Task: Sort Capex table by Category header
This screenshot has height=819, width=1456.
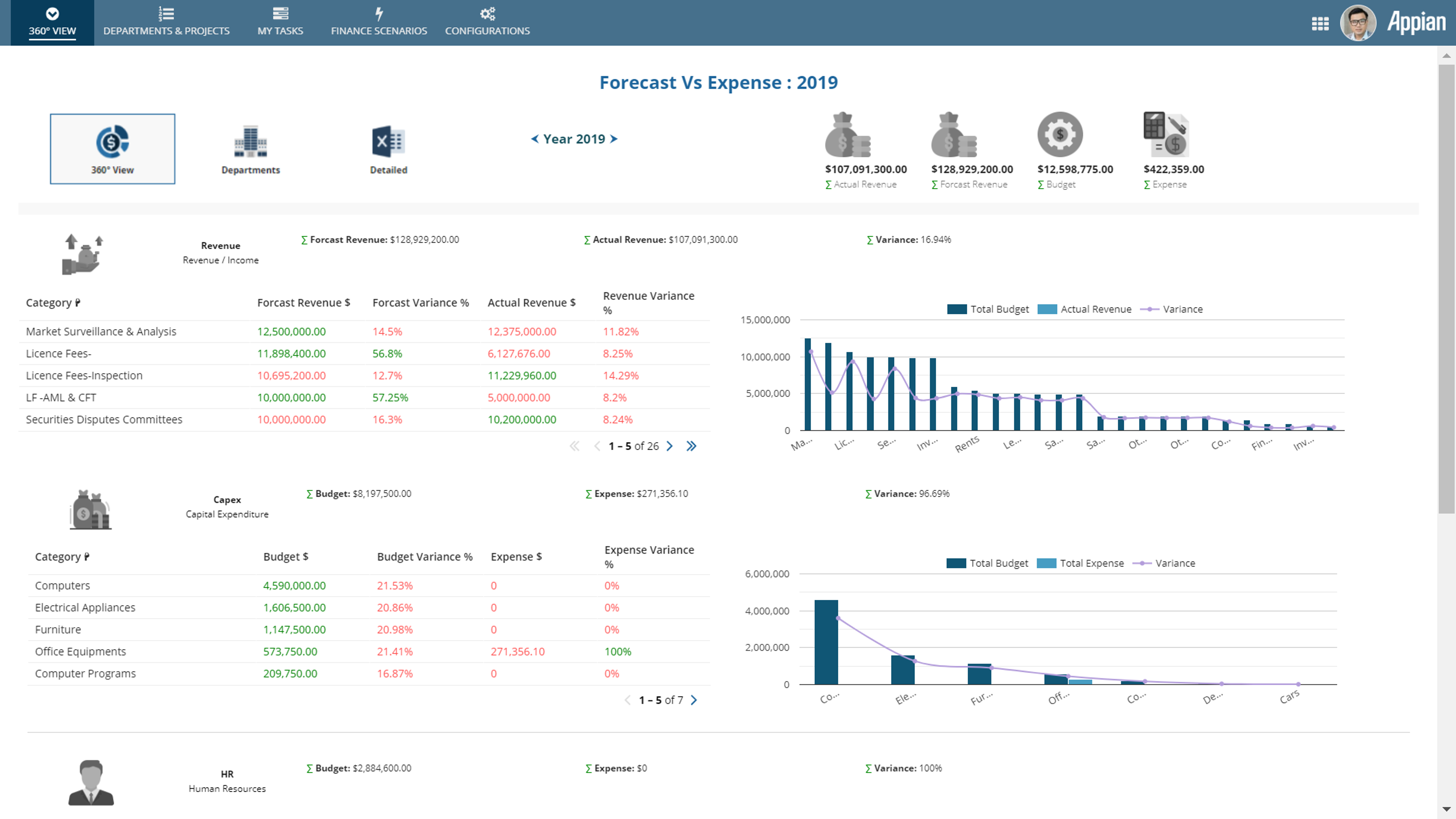Action: click(62, 557)
